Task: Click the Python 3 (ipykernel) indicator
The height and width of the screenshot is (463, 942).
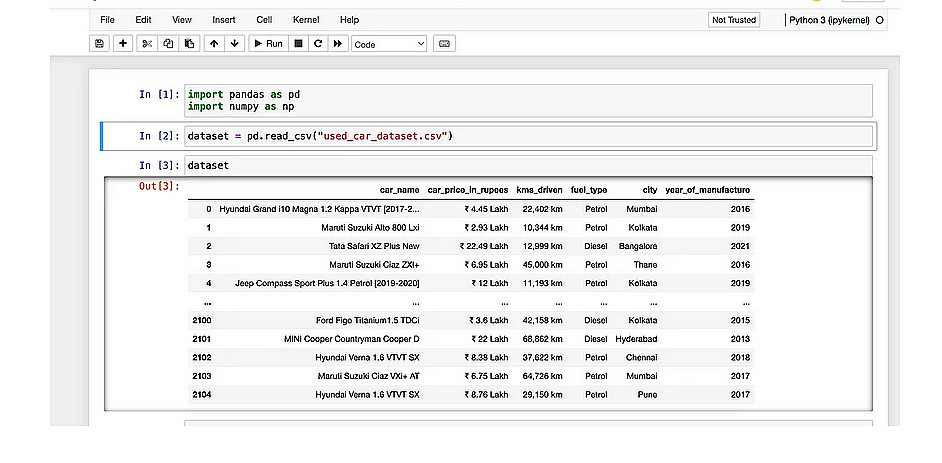Action: click(829, 20)
